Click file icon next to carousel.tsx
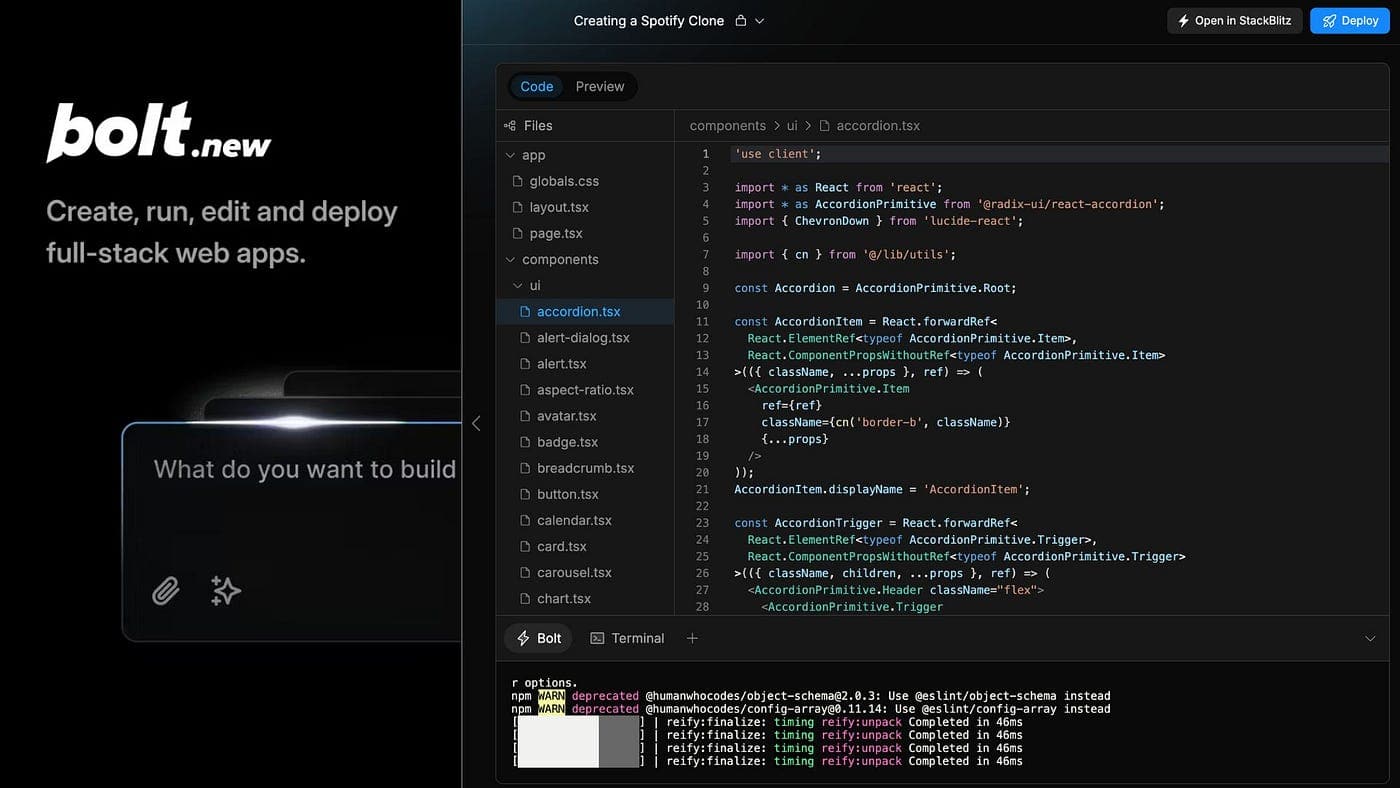The height and width of the screenshot is (788, 1400). (x=525, y=572)
